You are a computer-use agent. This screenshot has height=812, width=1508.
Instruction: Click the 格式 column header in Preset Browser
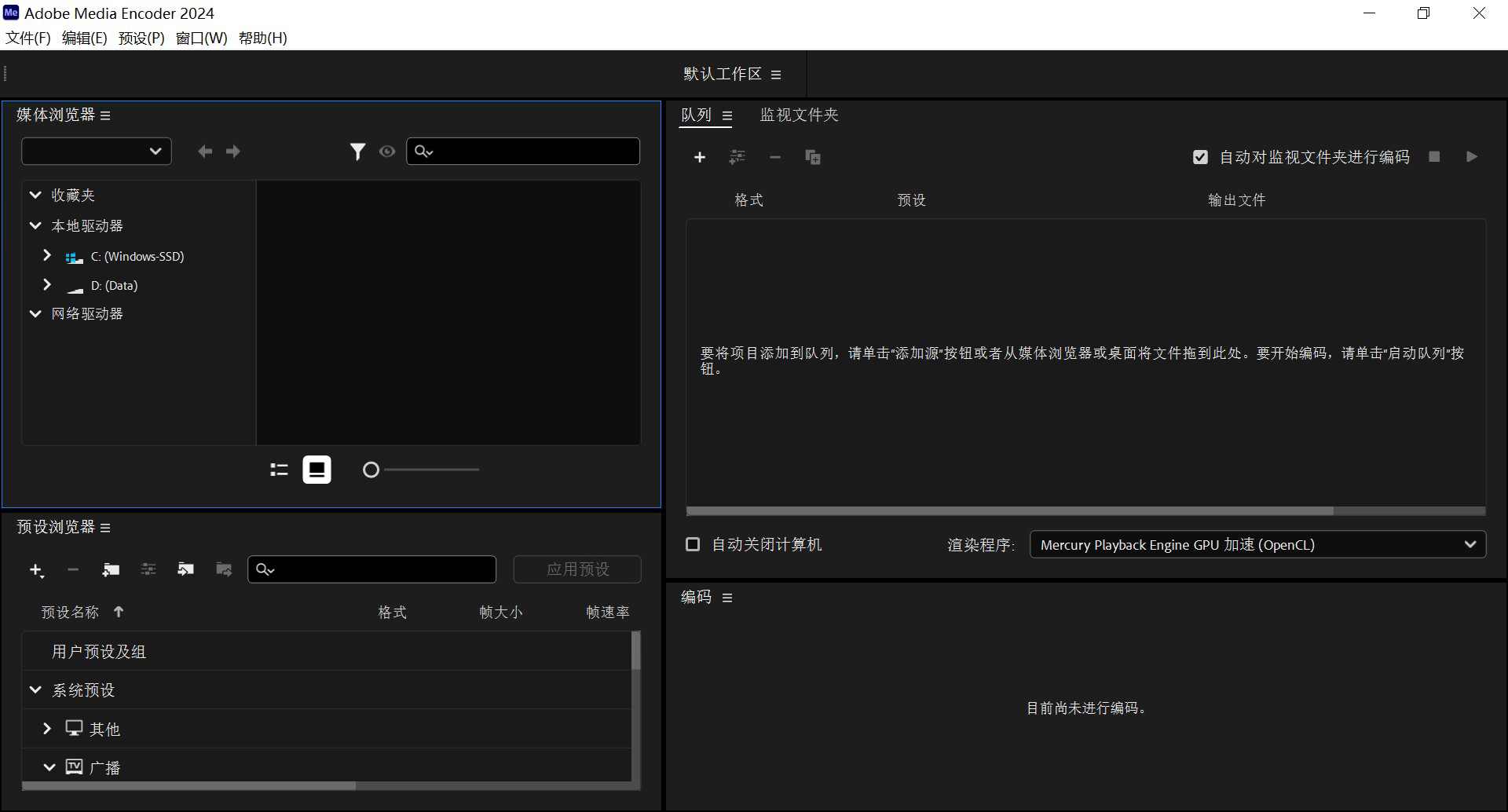point(392,612)
